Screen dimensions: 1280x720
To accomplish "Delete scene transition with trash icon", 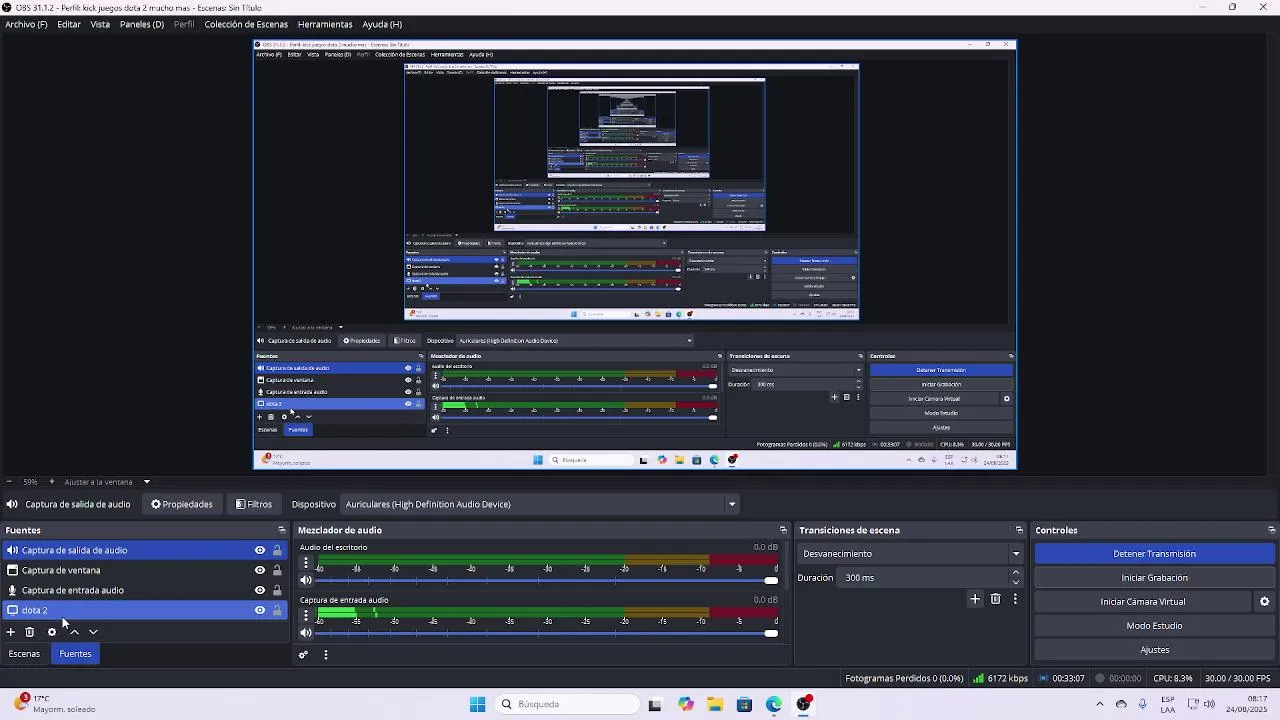I will coord(995,599).
